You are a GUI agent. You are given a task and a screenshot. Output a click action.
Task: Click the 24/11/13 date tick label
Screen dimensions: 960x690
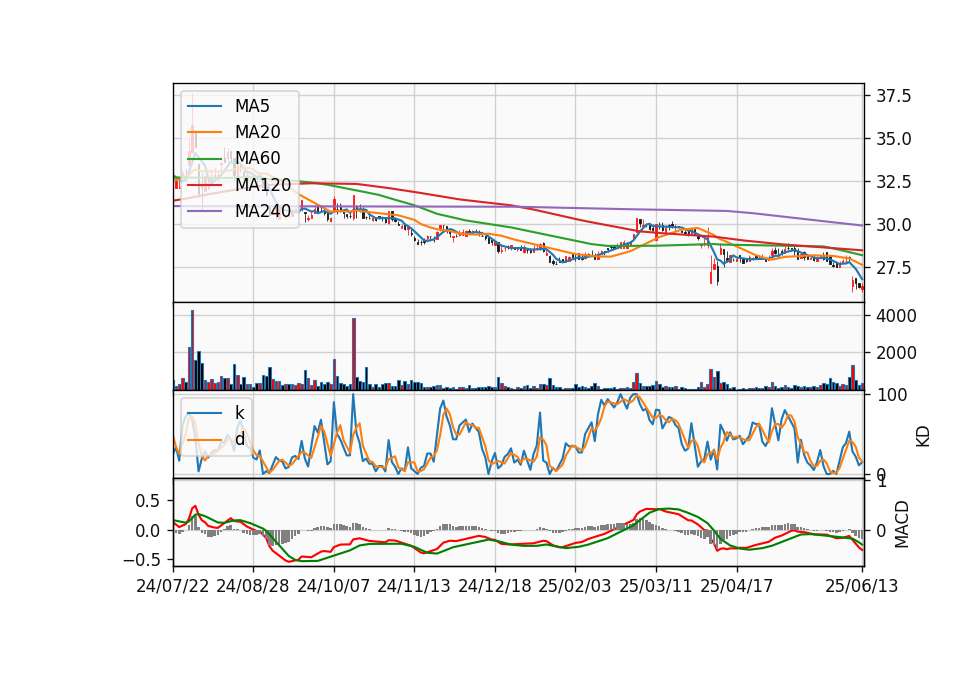pyautogui.click(x=414, y=586)
